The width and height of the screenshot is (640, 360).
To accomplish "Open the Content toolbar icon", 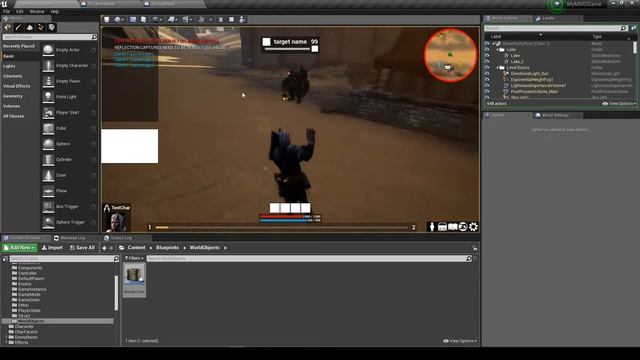I will point(133,19).
